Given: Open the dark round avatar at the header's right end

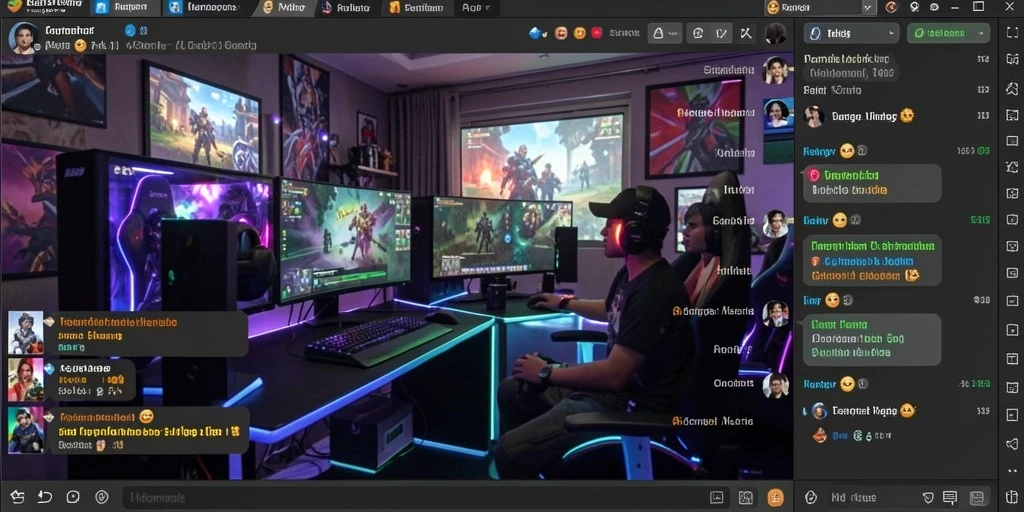Looking at the screenshot, I should [x=775, y=33].
